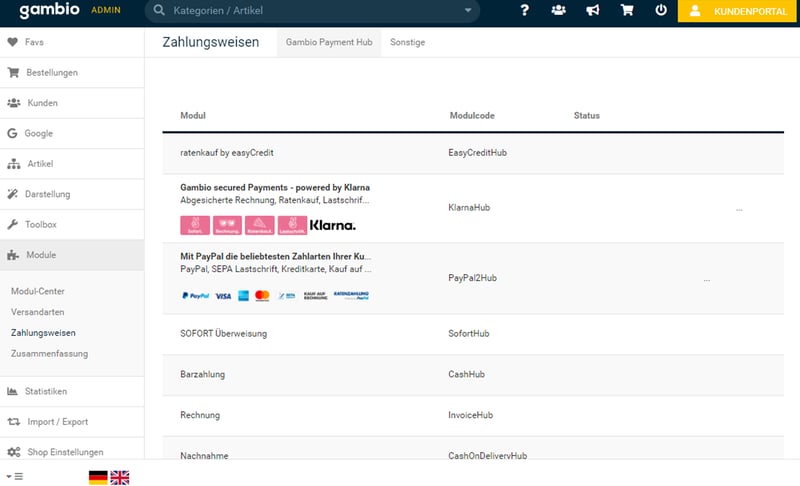Open the users group icon in header
This screenshot has height=486, width=800.
pyautogui.click(x=558, y=11)
